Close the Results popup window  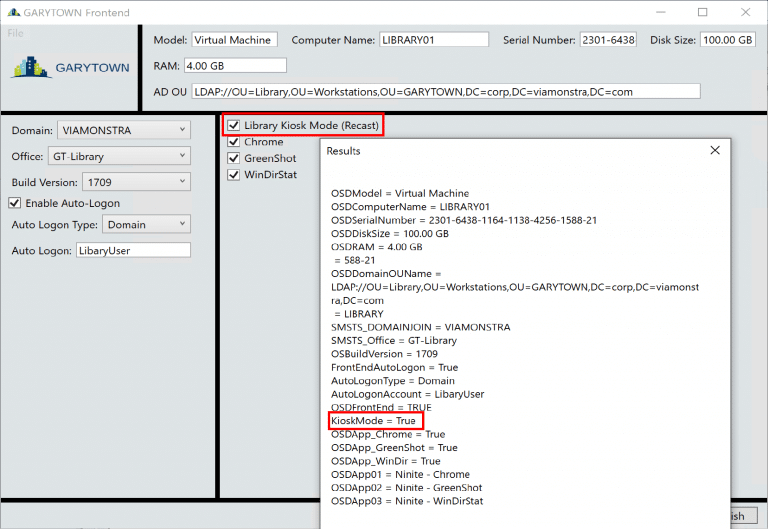tap(714, 150)
